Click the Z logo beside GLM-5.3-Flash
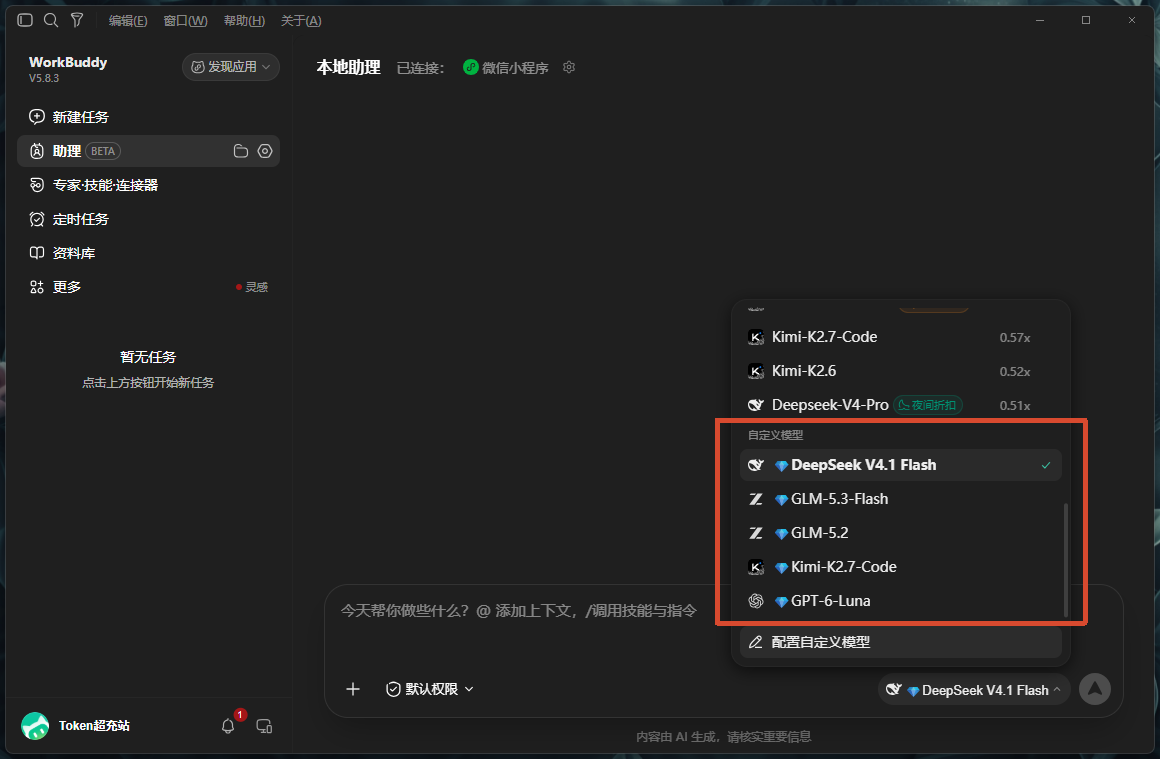 pyautogui.click(x=755, y=499)
